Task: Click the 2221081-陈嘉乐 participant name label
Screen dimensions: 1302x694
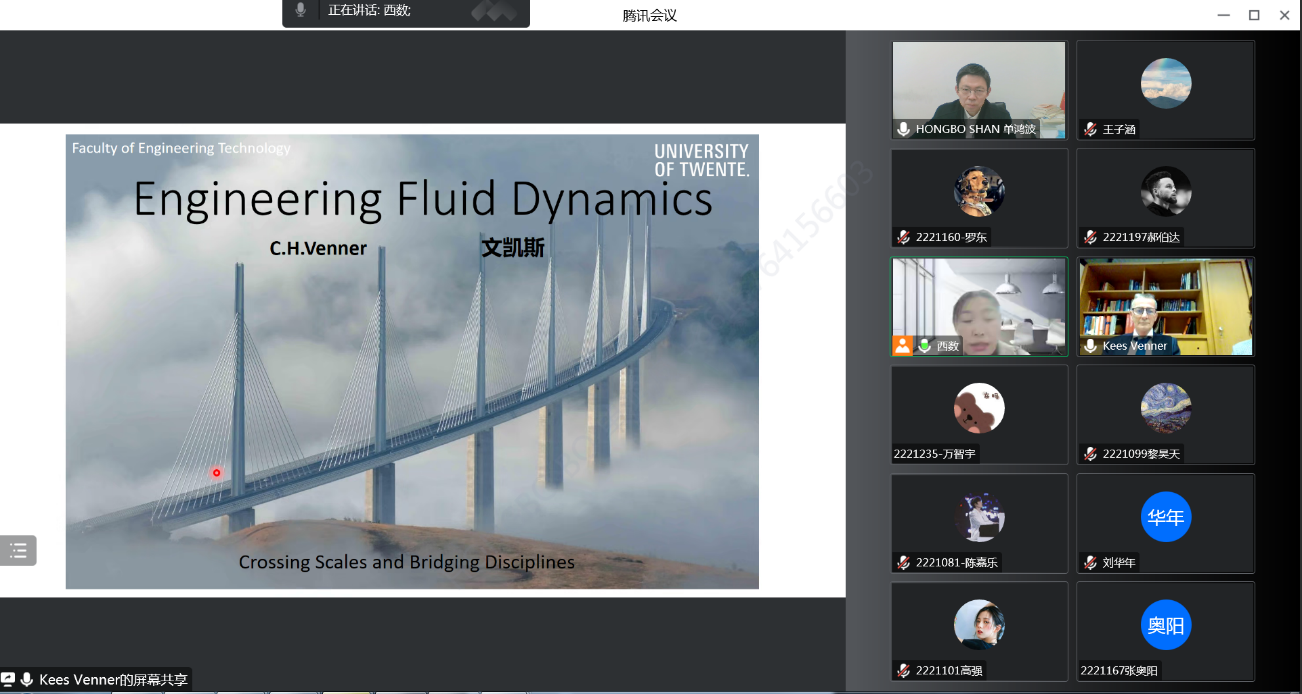Action: click(956, 562)
